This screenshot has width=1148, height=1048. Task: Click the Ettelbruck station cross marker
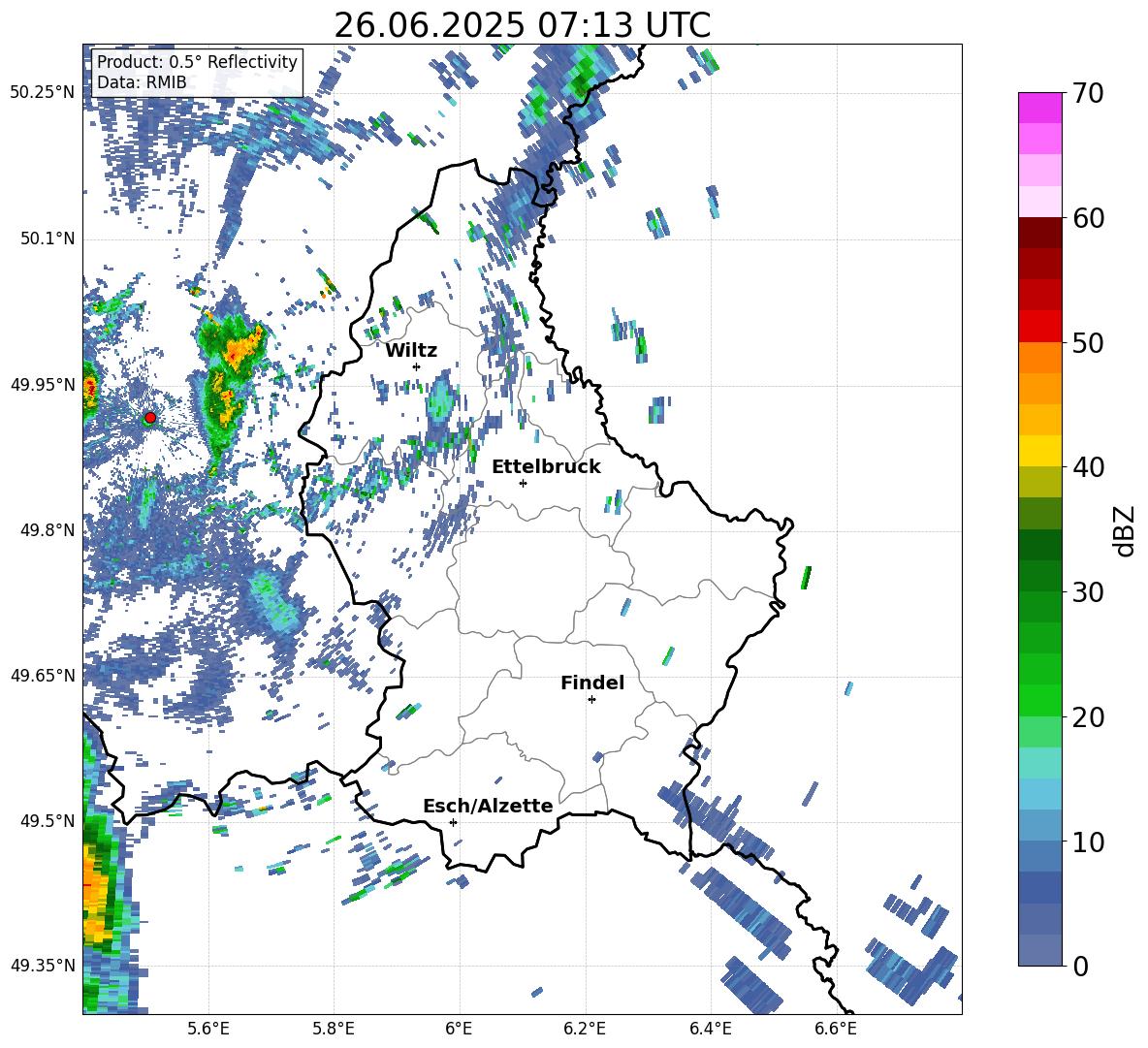pos(523,483)
